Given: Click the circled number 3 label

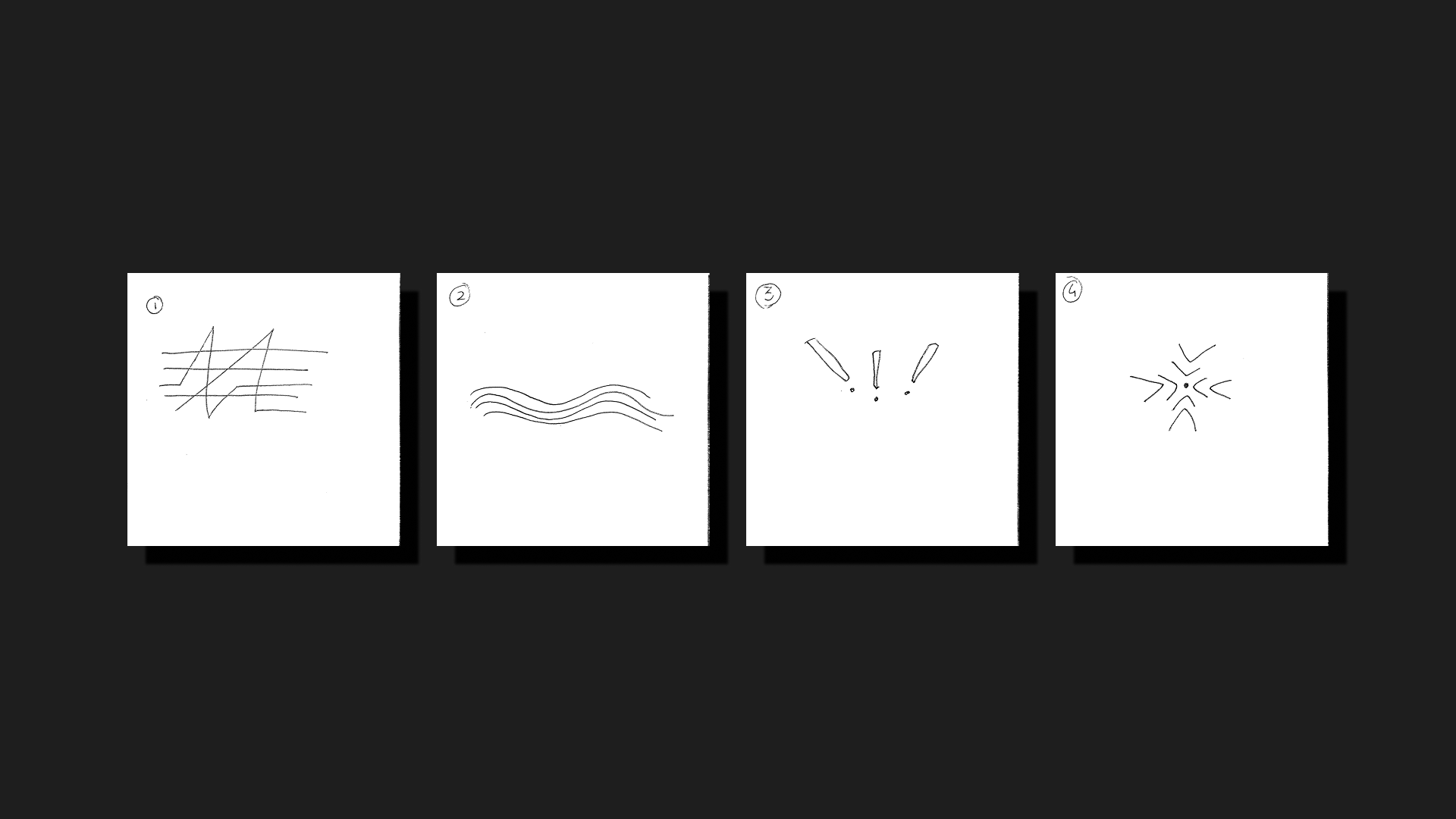Looking at the screenshot, I should pos(768,295).
